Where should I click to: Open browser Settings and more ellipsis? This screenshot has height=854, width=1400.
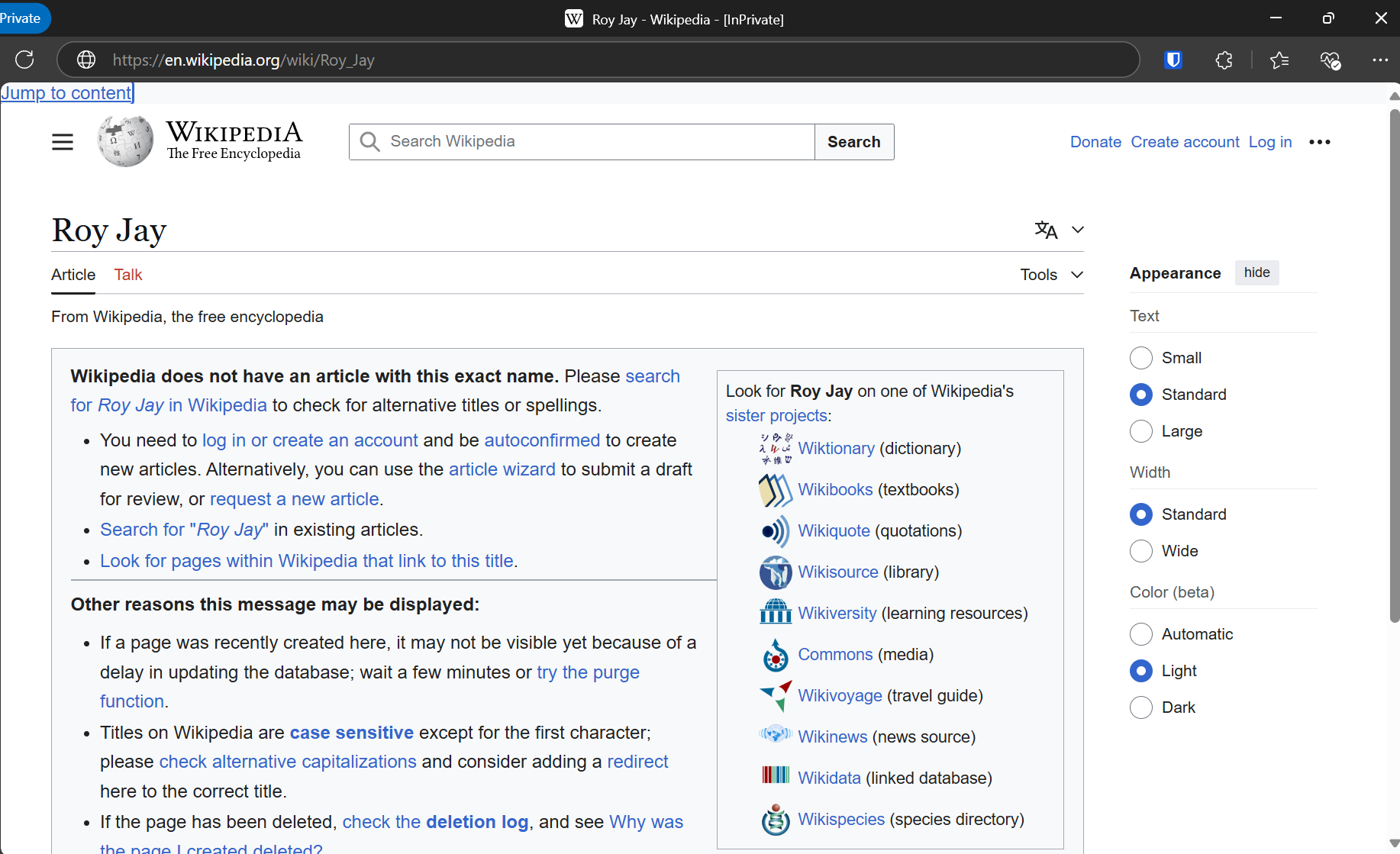(1380, 60)
